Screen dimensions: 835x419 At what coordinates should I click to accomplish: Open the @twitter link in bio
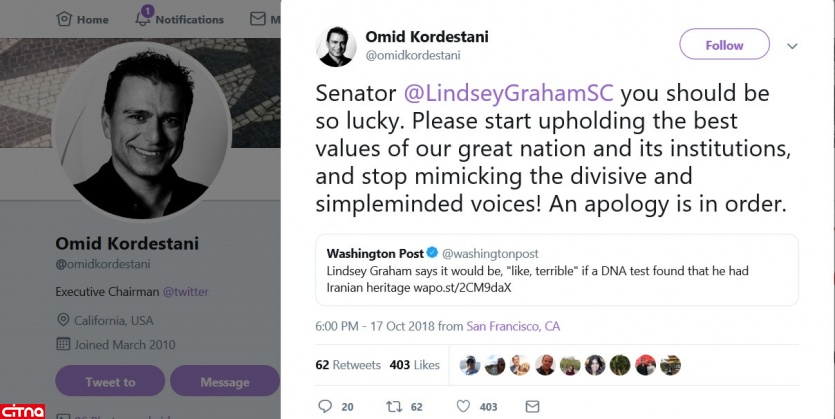[186, 292]
